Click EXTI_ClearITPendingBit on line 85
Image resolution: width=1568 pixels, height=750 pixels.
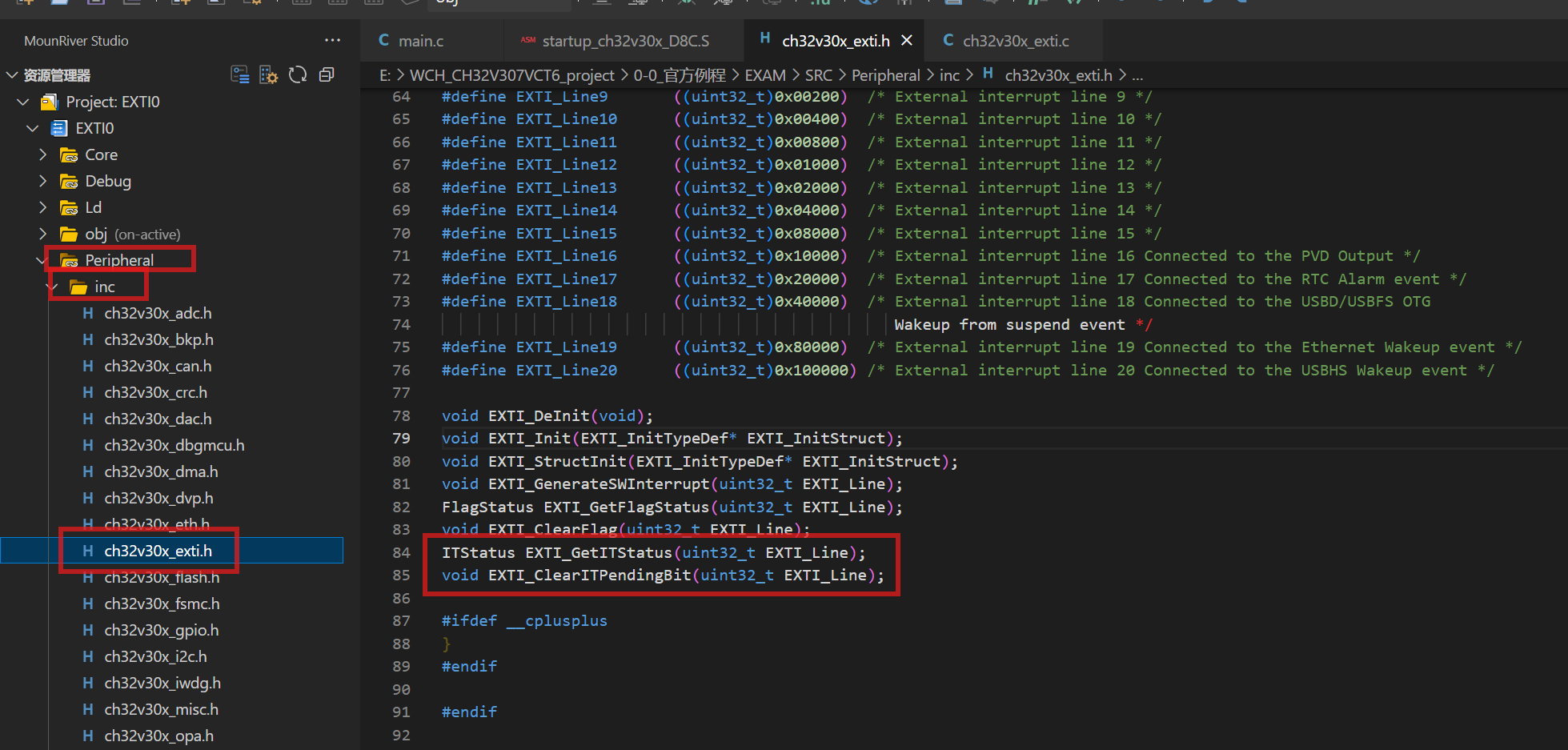(589, 575)
